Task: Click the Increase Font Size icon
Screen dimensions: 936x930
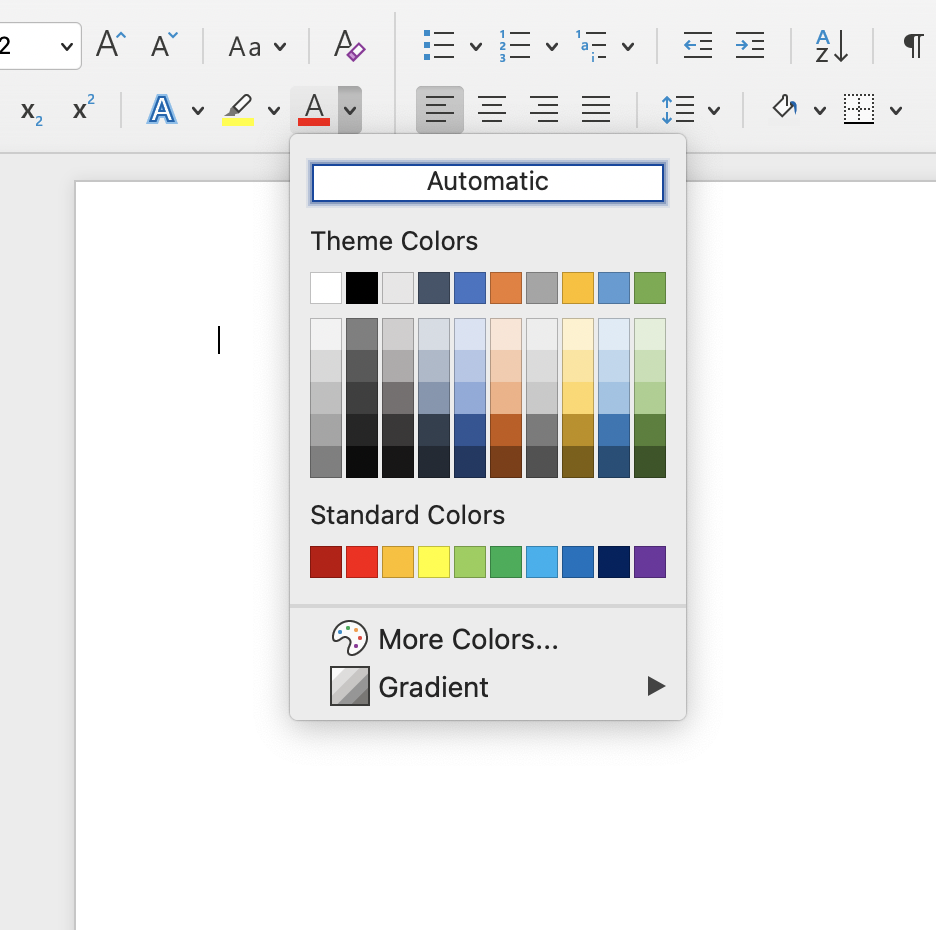Action: pos(111,45)
